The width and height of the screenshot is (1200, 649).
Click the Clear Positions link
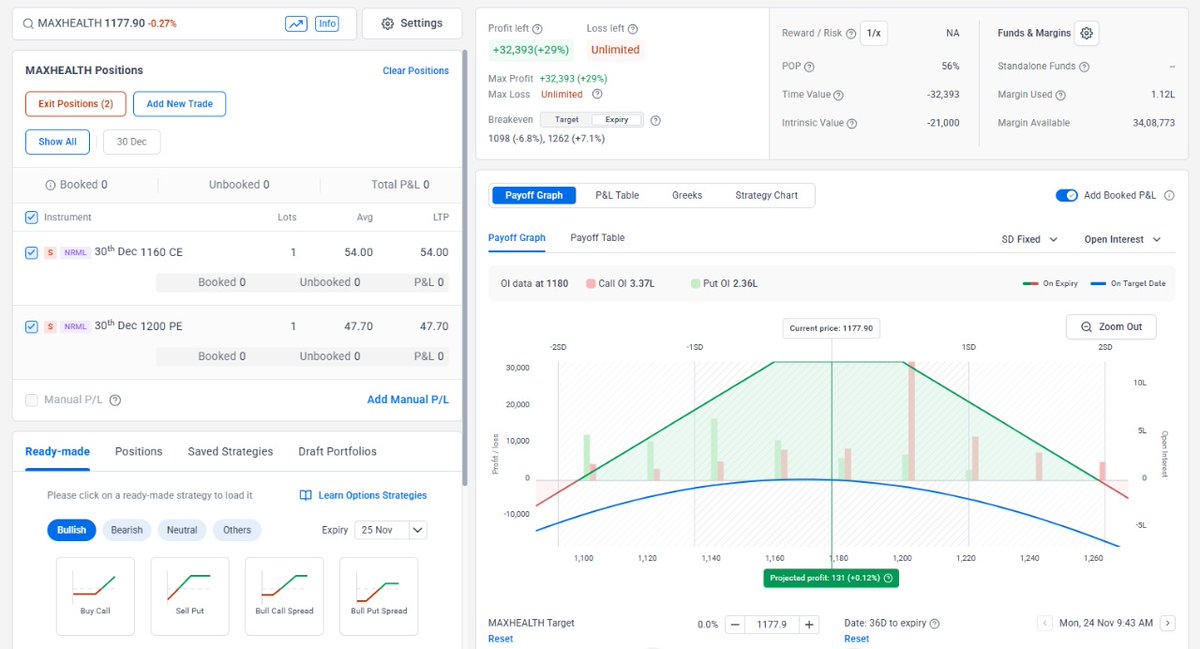coord(417,71)
